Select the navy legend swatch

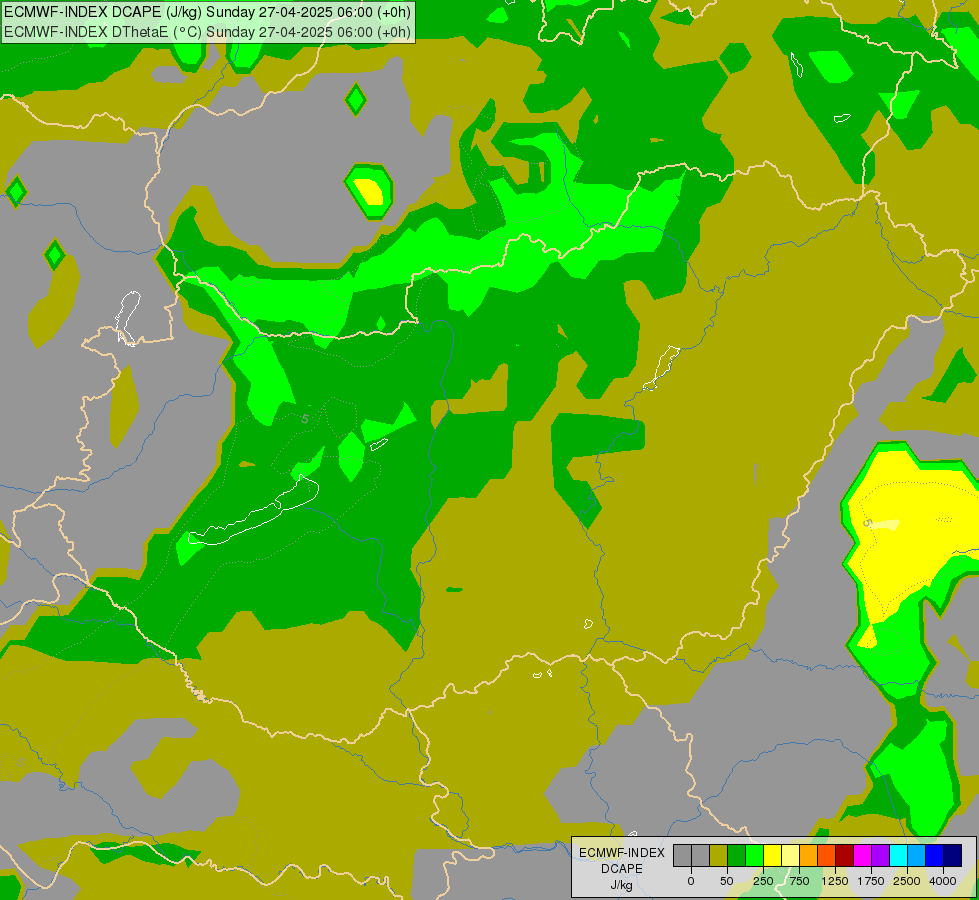coord(952,855)
